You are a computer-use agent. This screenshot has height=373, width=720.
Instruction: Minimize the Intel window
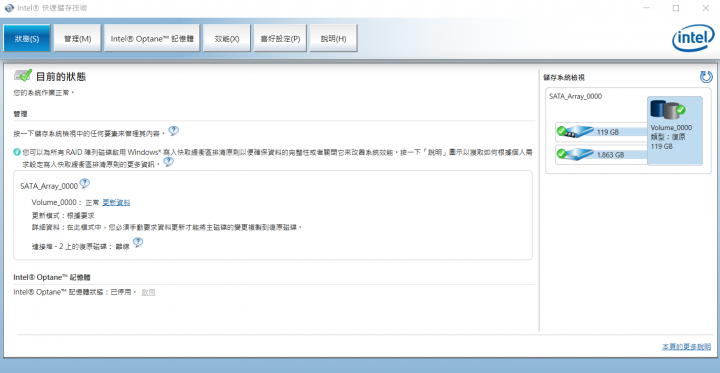point(647,8)
